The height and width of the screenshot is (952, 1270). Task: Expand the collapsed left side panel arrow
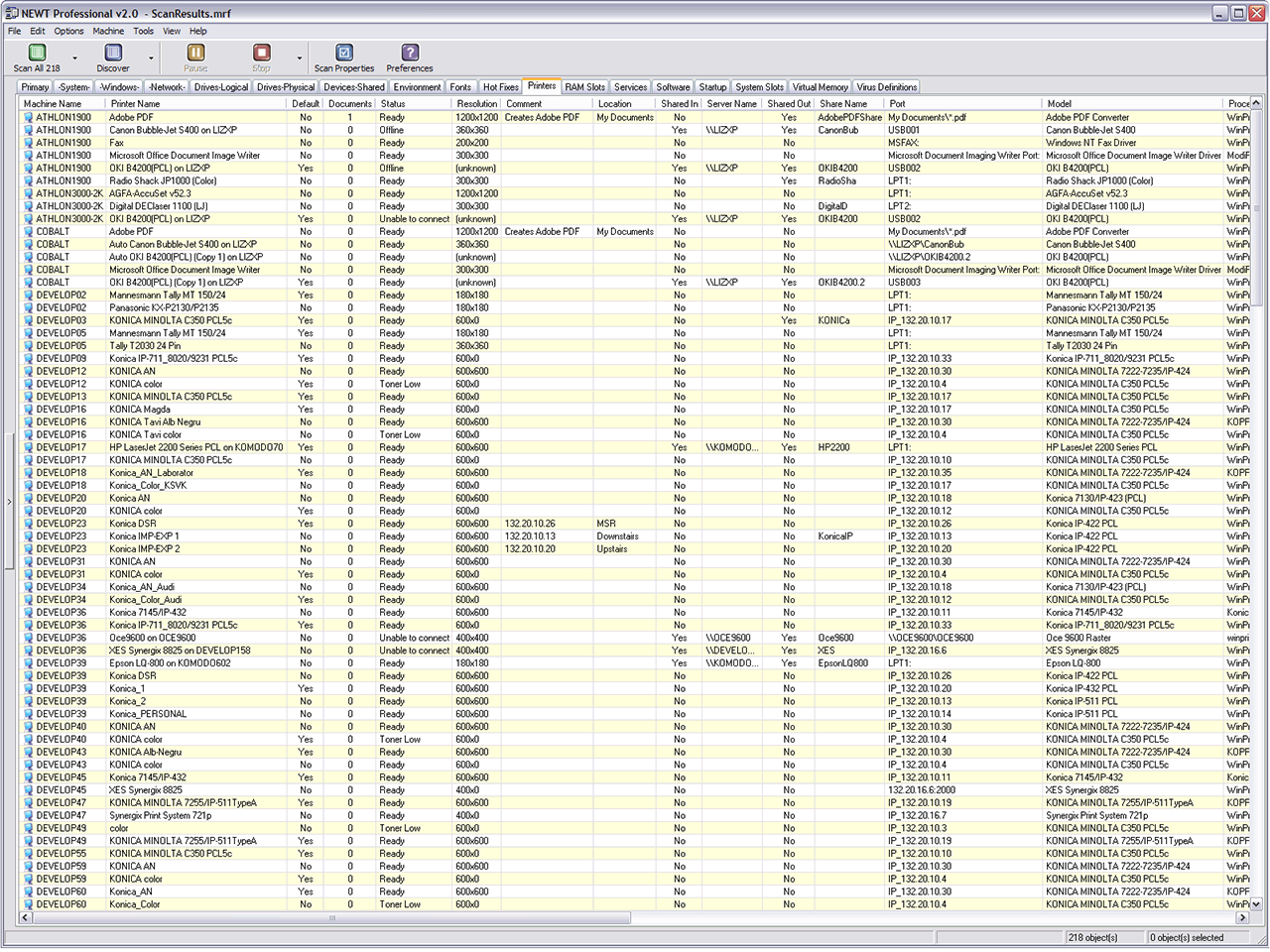coord(9,502)
